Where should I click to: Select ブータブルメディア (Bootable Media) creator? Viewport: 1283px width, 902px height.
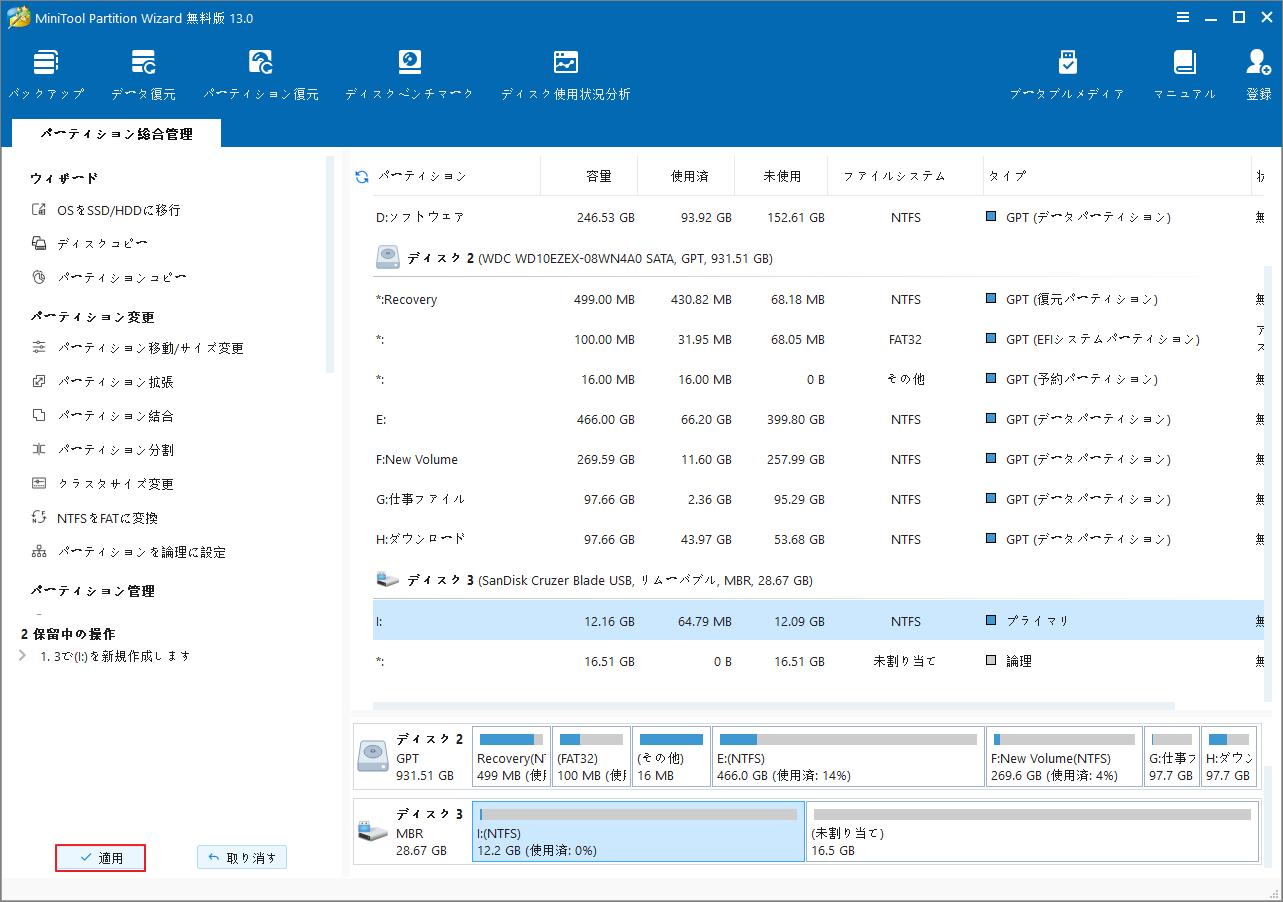click(x=1066, y=72)
